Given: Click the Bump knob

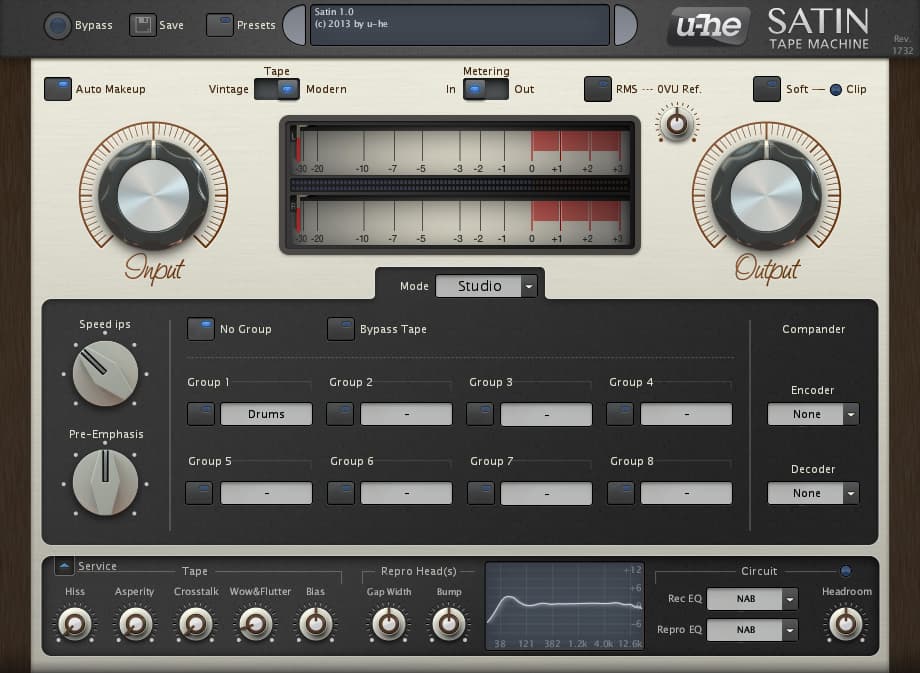Looking at the screenshot, I should [x=449, y=623].
